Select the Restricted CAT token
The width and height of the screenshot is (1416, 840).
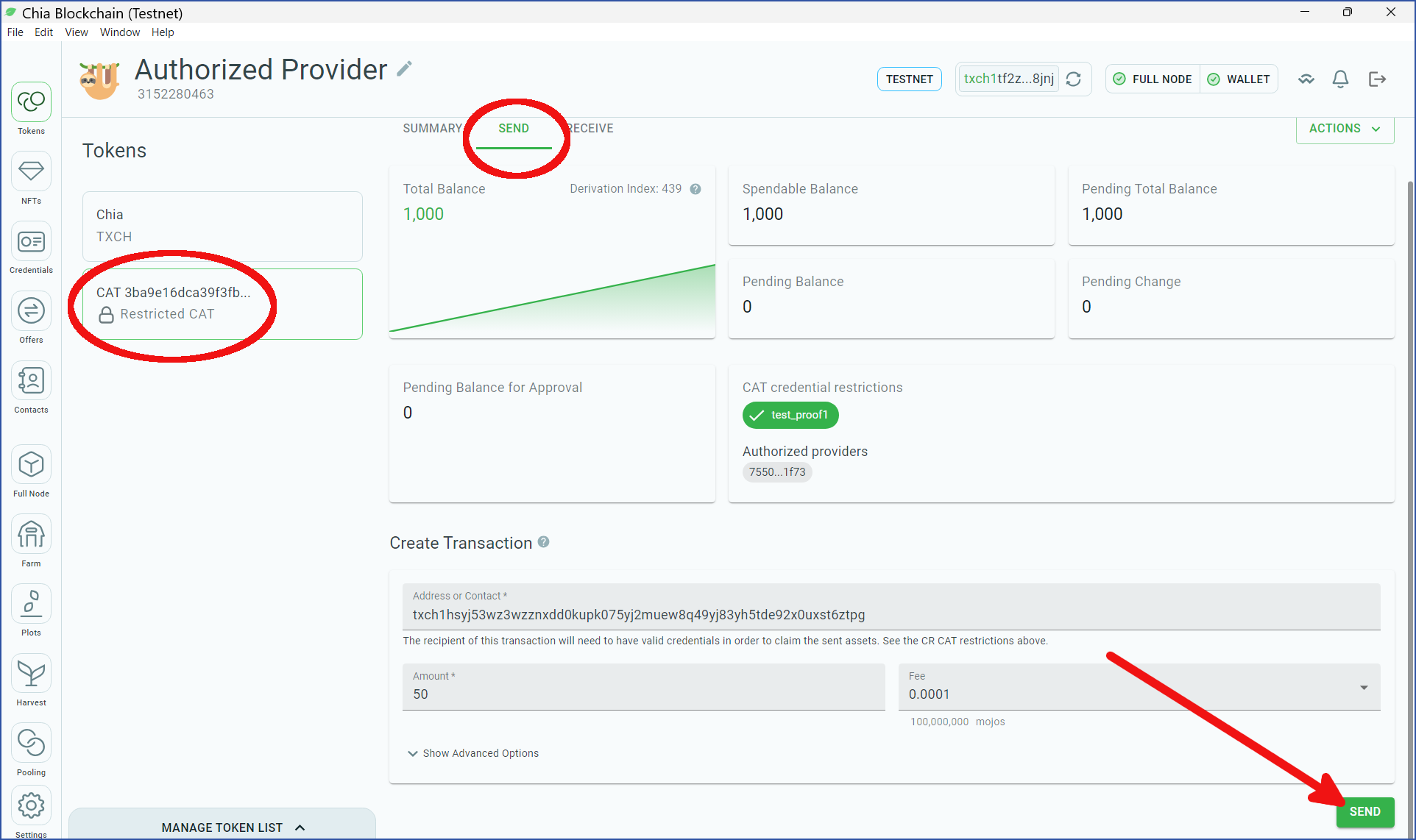(x=222, y=304)
